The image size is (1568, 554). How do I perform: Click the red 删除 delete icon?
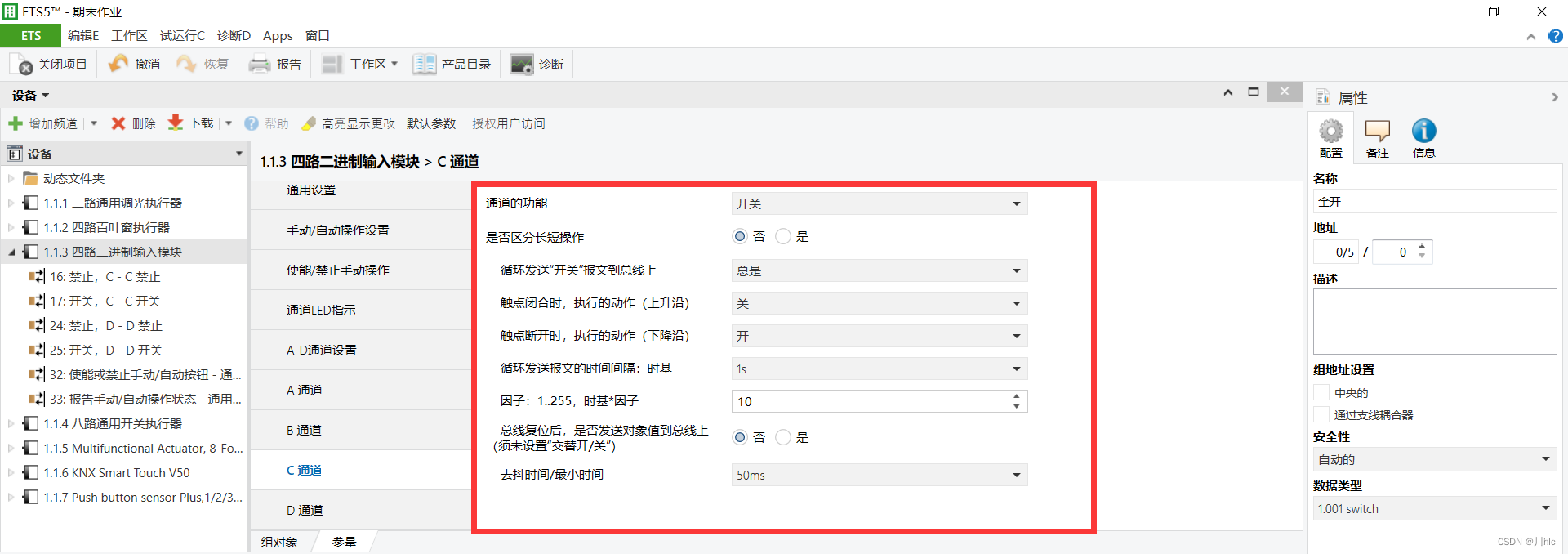(118, 123)
